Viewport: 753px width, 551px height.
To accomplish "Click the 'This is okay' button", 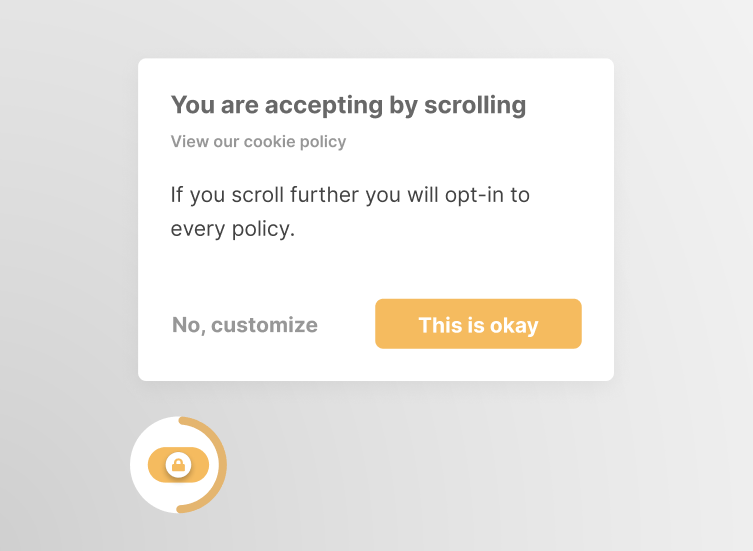I will tap(478, 324).
